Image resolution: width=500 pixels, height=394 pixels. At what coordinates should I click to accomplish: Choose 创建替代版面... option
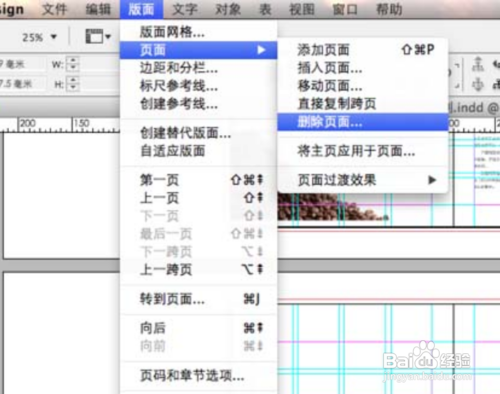click(x=199, y=133)
